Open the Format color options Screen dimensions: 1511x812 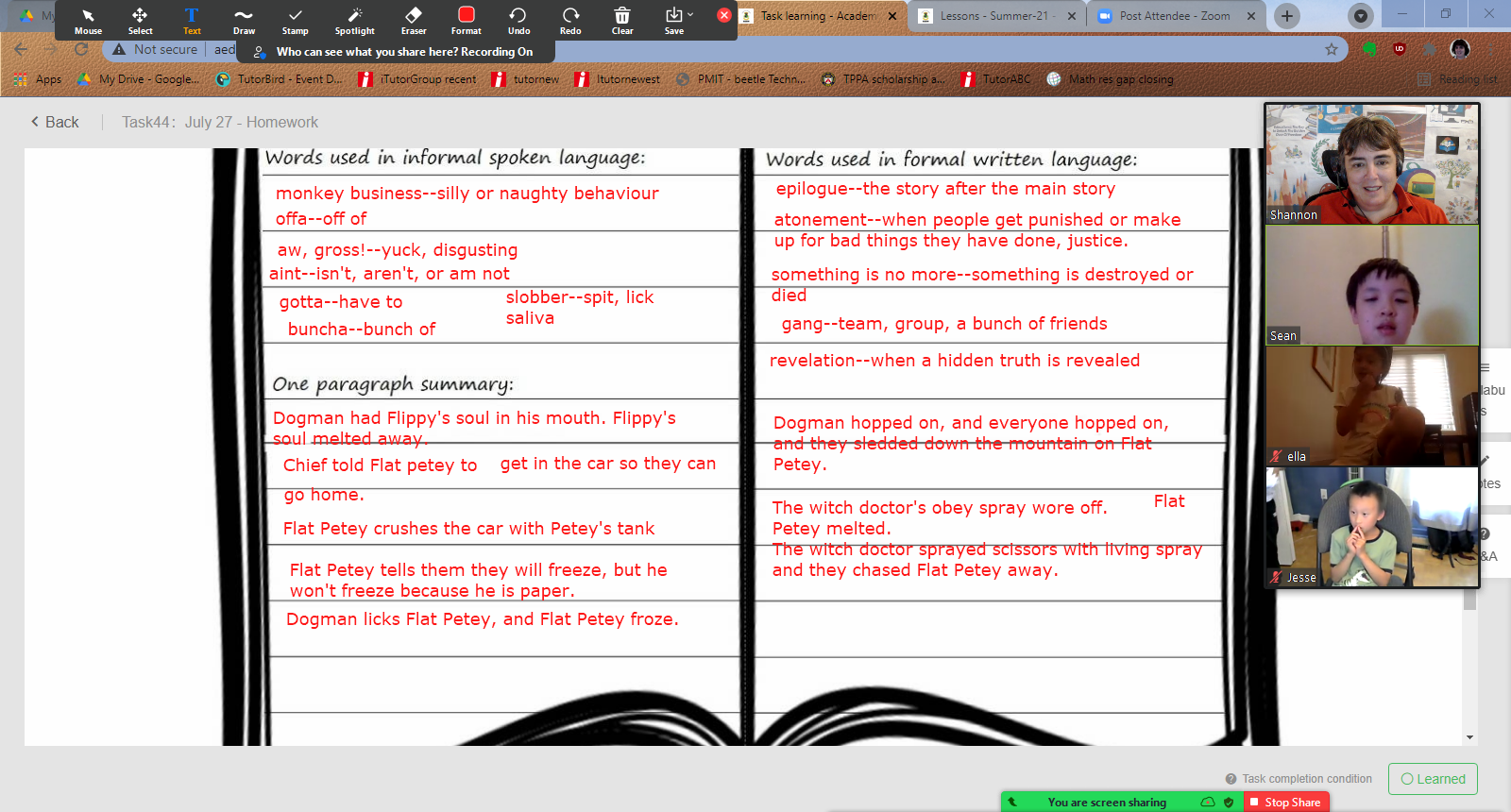coord(467,21)
